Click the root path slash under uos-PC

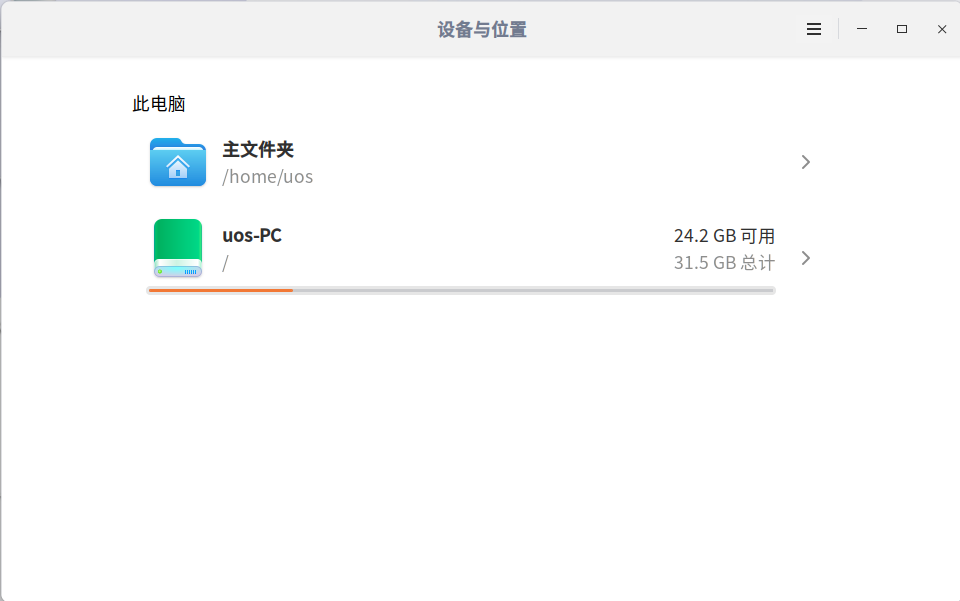pyautogui.click(x=225, y=263)
